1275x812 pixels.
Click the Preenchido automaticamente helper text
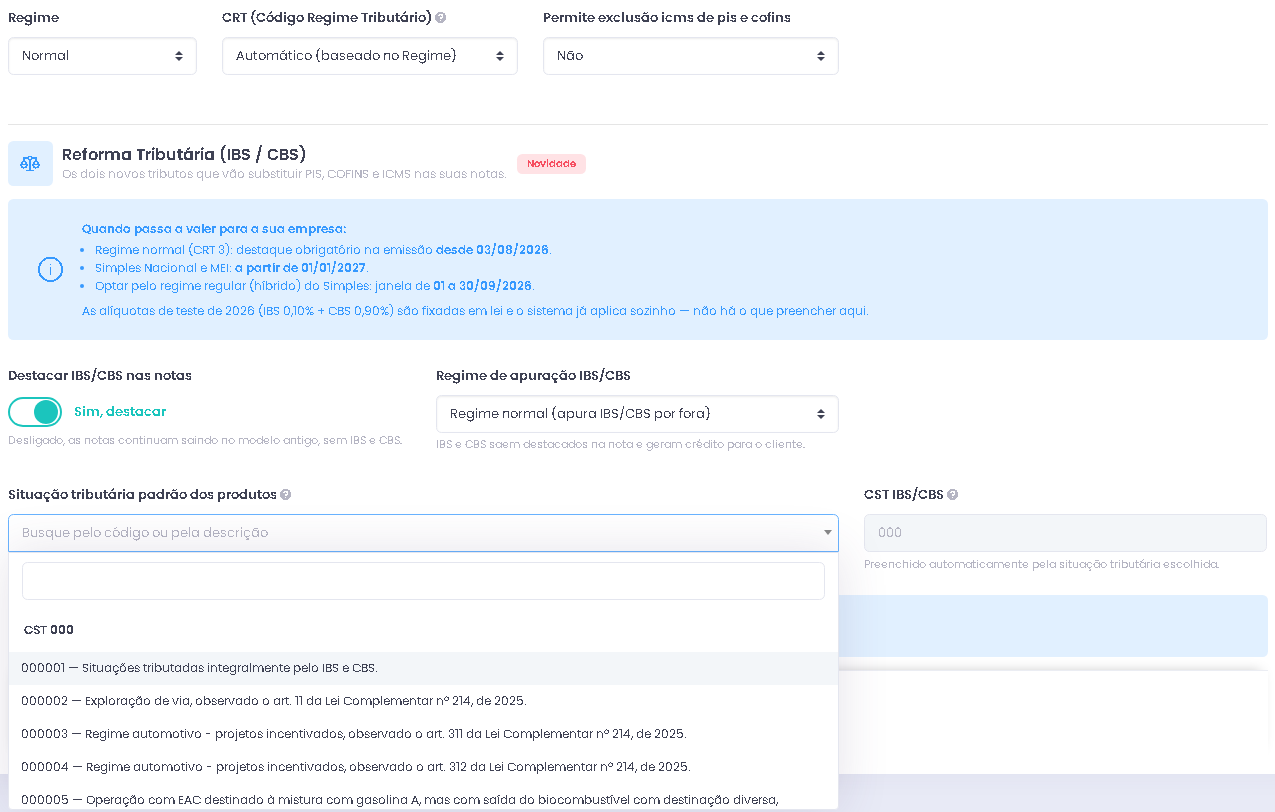click(1042, 564)
